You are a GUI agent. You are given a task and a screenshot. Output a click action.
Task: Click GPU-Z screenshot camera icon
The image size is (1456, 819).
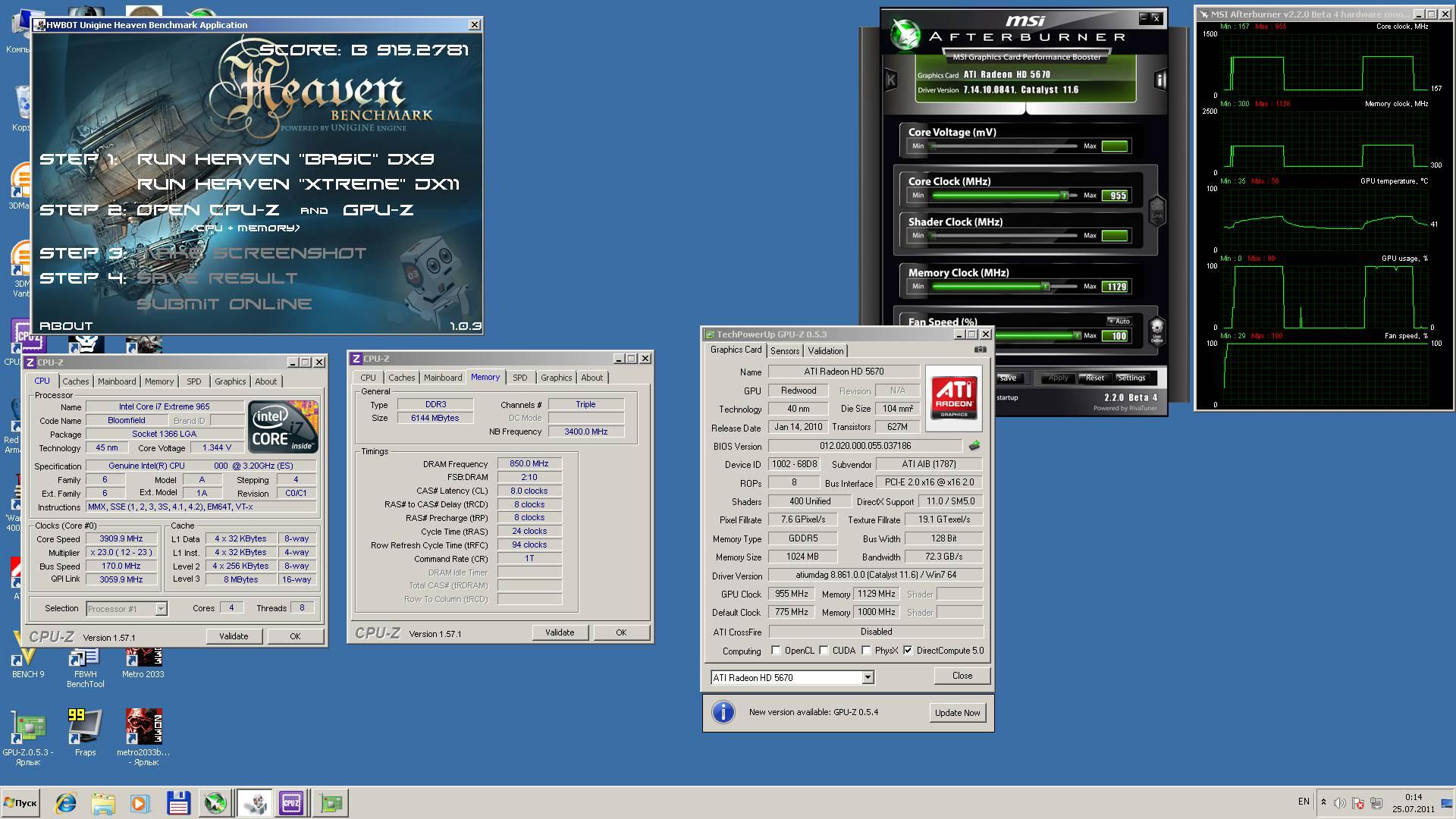click(980, 350)
